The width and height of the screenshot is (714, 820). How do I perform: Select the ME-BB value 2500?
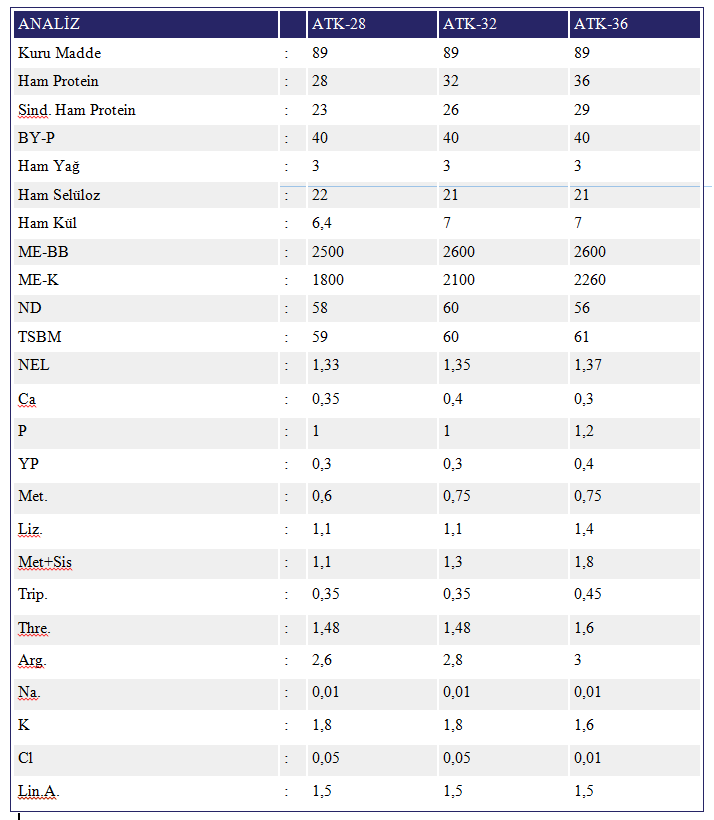point(327,252)
